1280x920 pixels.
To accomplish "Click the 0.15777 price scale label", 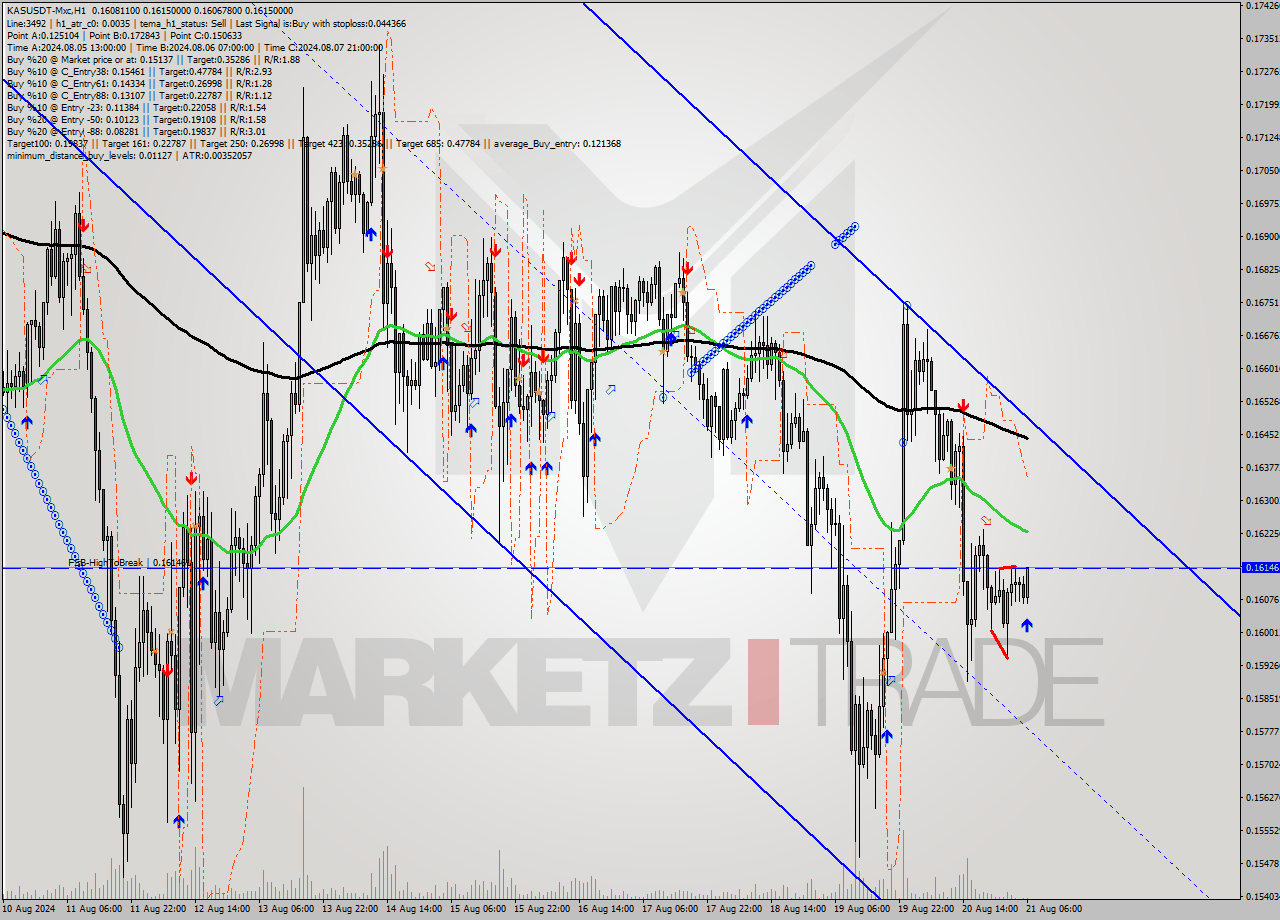I will 1262,731.
